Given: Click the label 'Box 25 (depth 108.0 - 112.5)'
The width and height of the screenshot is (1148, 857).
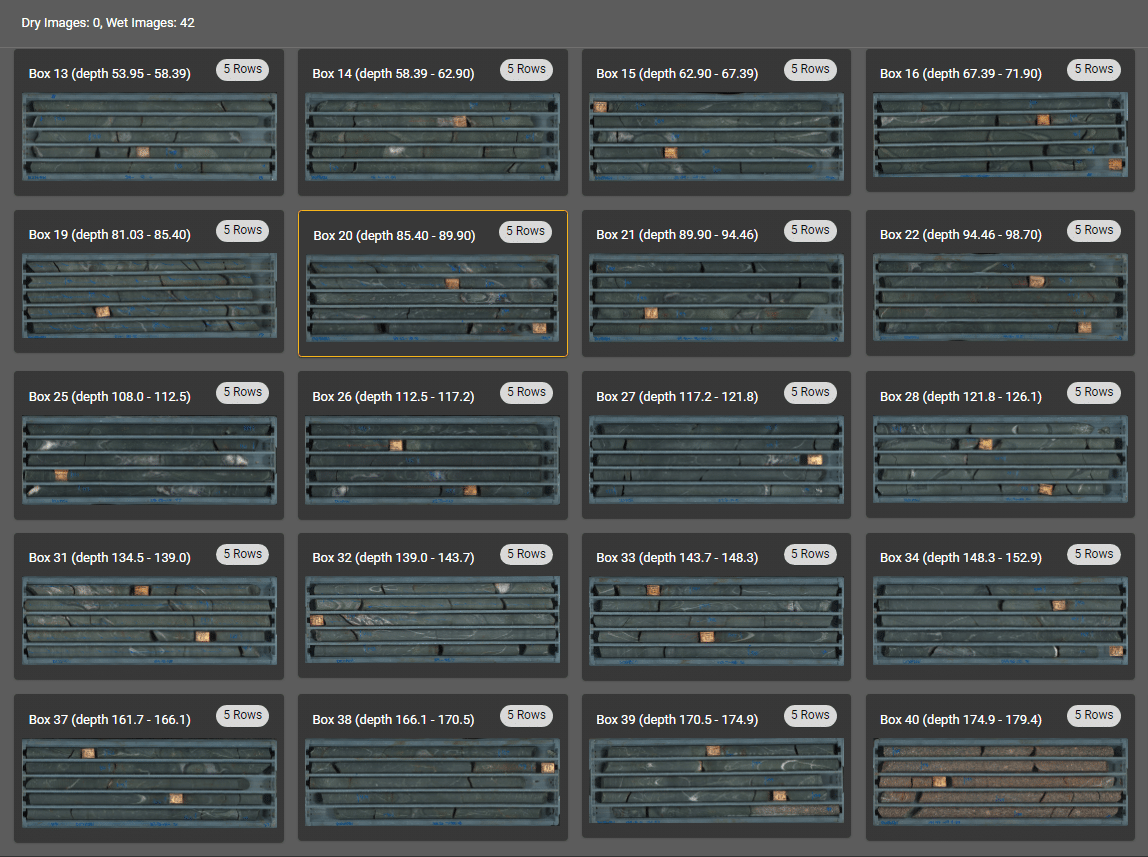Looking at the screenshot, I should 110,397.
